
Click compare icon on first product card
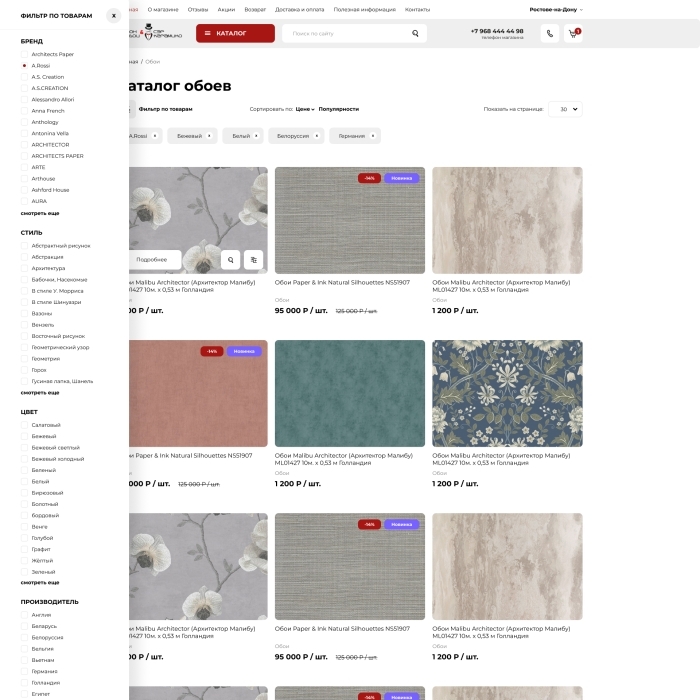point(254,260)
